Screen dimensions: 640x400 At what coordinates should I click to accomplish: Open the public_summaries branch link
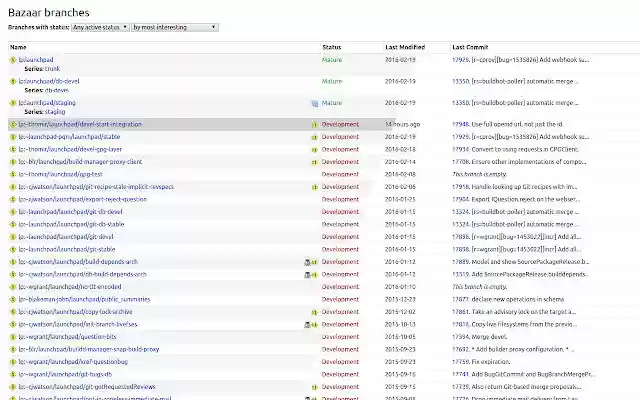[x=84, y=299]
